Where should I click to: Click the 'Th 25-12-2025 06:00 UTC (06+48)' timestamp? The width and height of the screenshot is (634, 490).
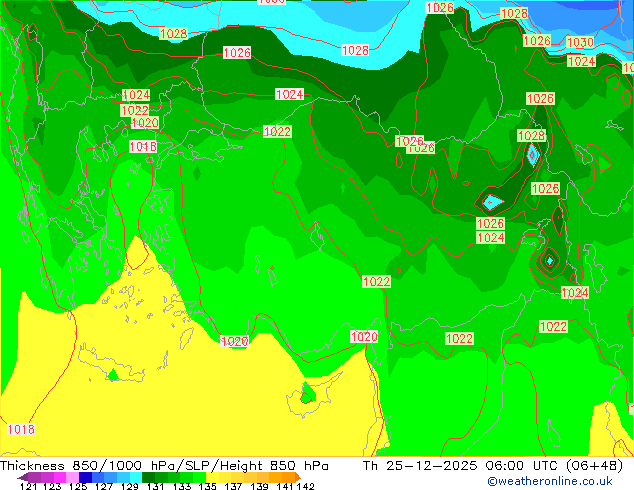pyautogui.click(x=493, y=466)
